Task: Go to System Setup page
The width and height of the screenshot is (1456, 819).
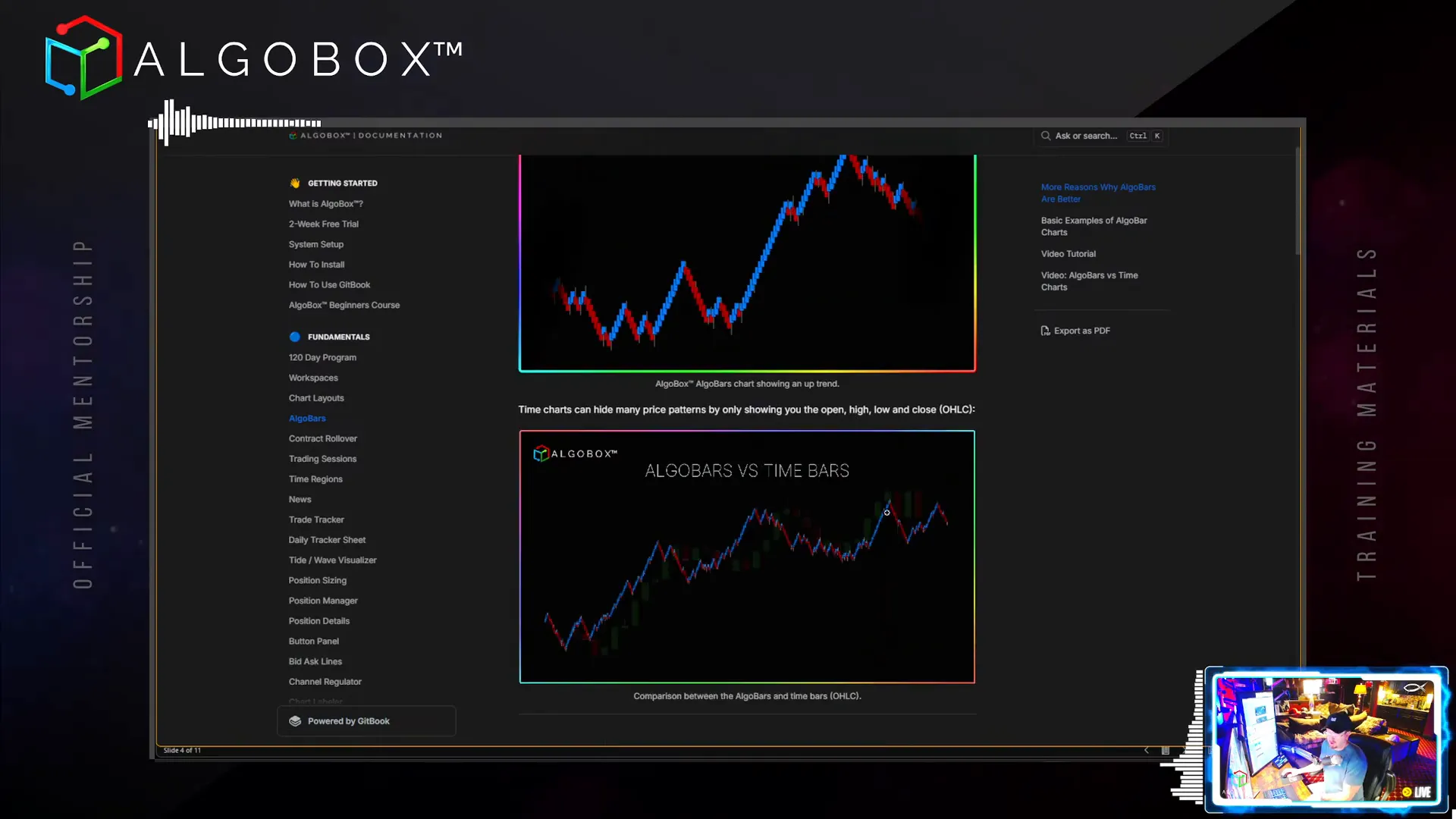Action: 316,244
